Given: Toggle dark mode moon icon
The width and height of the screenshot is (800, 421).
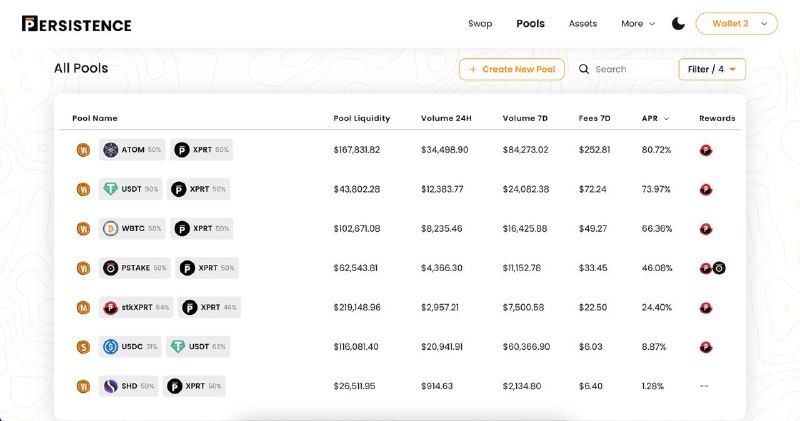Looking at the screenshot, I should coord(678,23).
